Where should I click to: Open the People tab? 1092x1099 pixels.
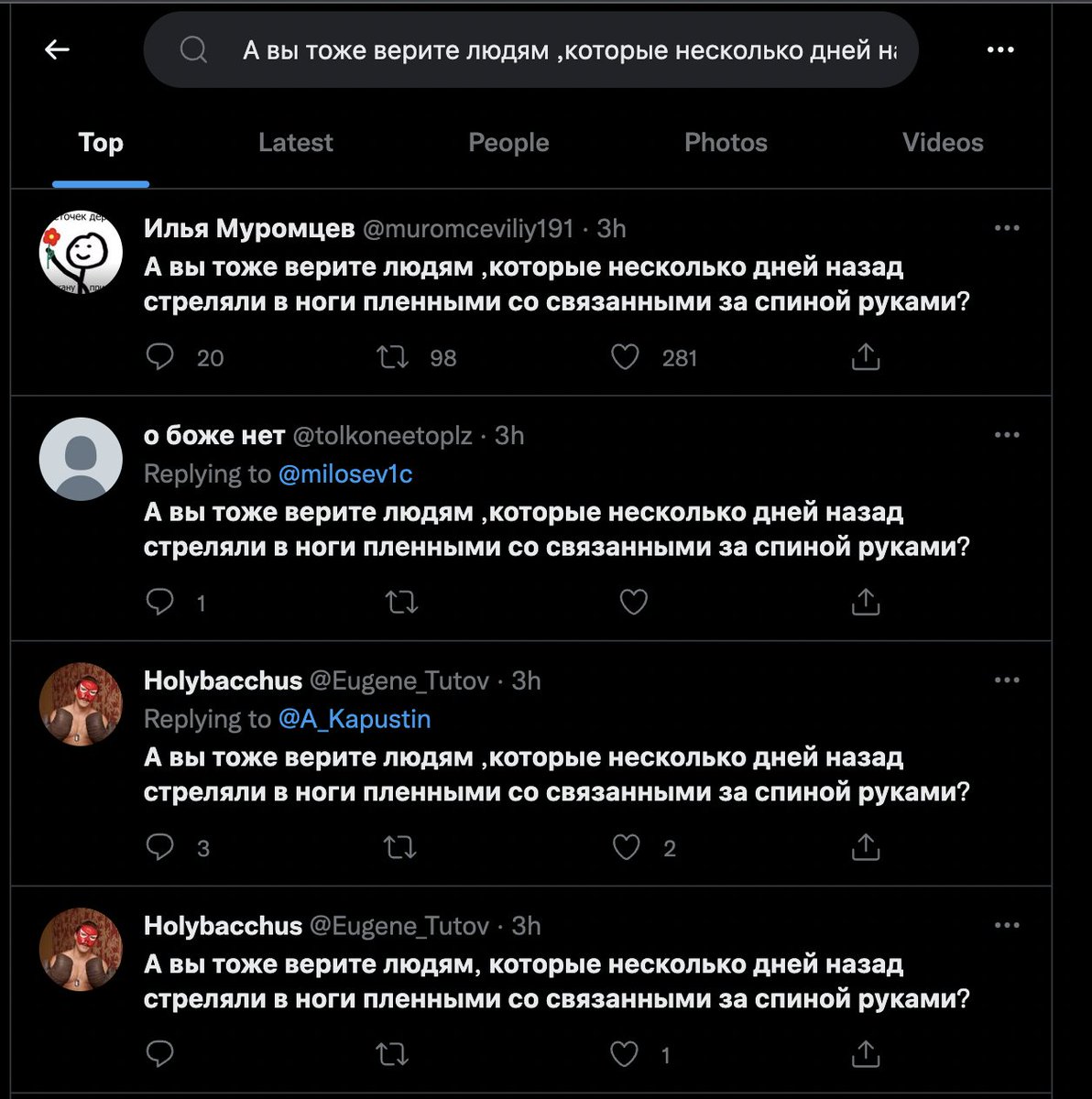tap(508, 143)
